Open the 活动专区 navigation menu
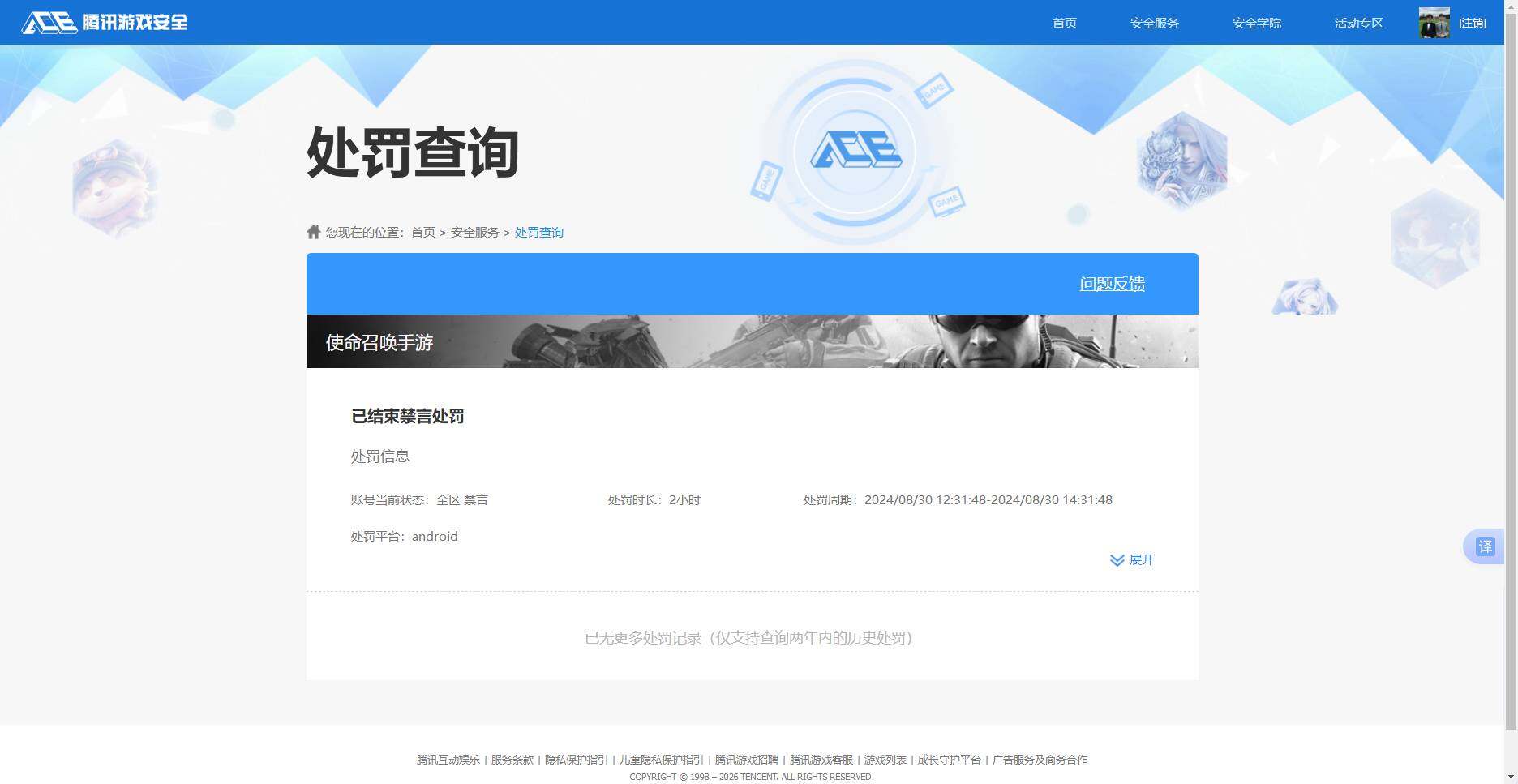This screenshot has height=784, width=1518. point(1357,23)
